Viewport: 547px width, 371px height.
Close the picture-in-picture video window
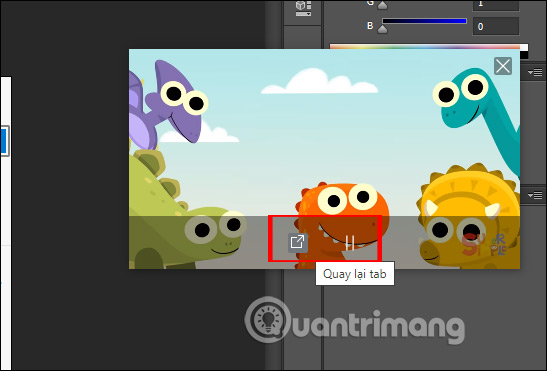click(503, 66)
